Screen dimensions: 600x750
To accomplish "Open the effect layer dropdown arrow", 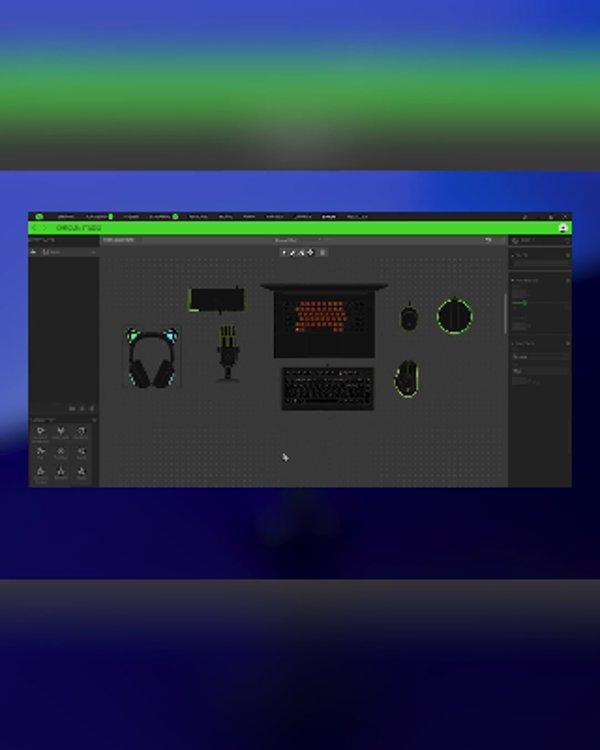I will pyautogui.click(x=93, y=252).
